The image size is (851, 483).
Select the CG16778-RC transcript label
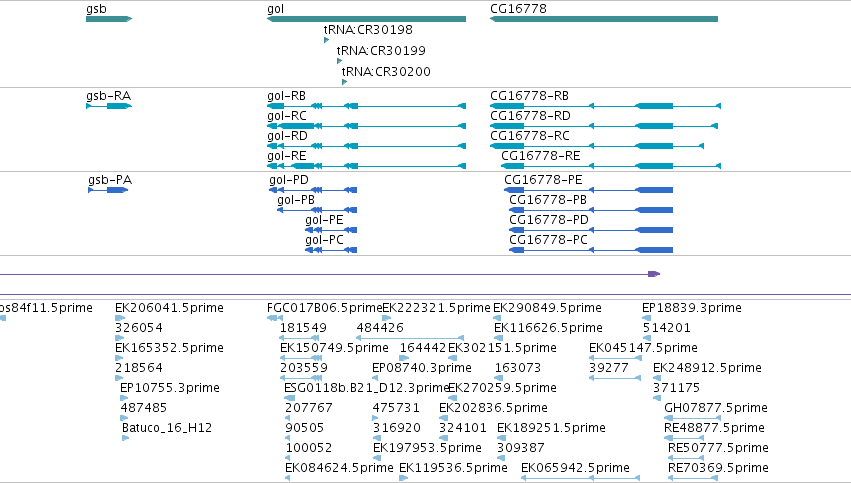pyautogui.click(x=530, y=136)
